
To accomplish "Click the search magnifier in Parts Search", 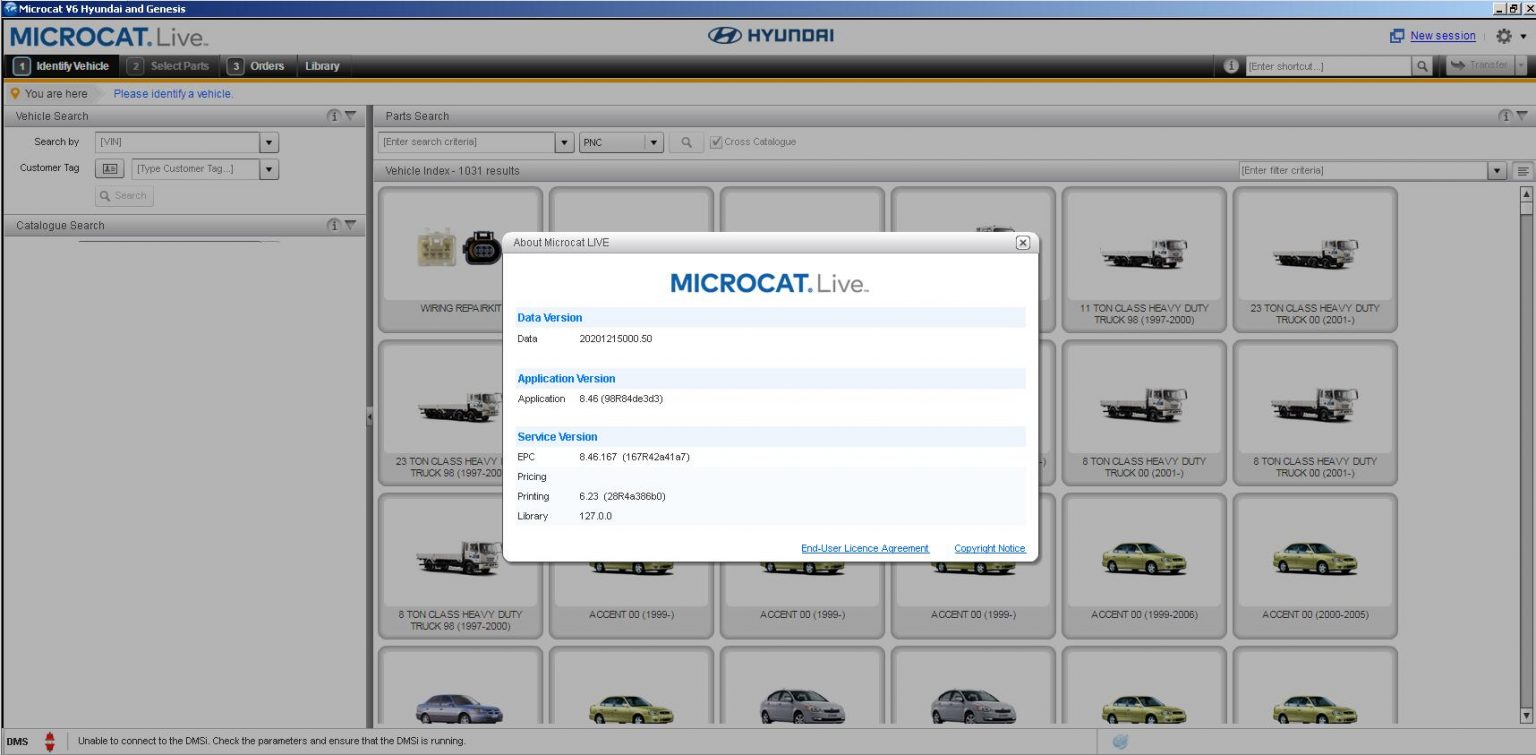I will (x=686, y=141).
